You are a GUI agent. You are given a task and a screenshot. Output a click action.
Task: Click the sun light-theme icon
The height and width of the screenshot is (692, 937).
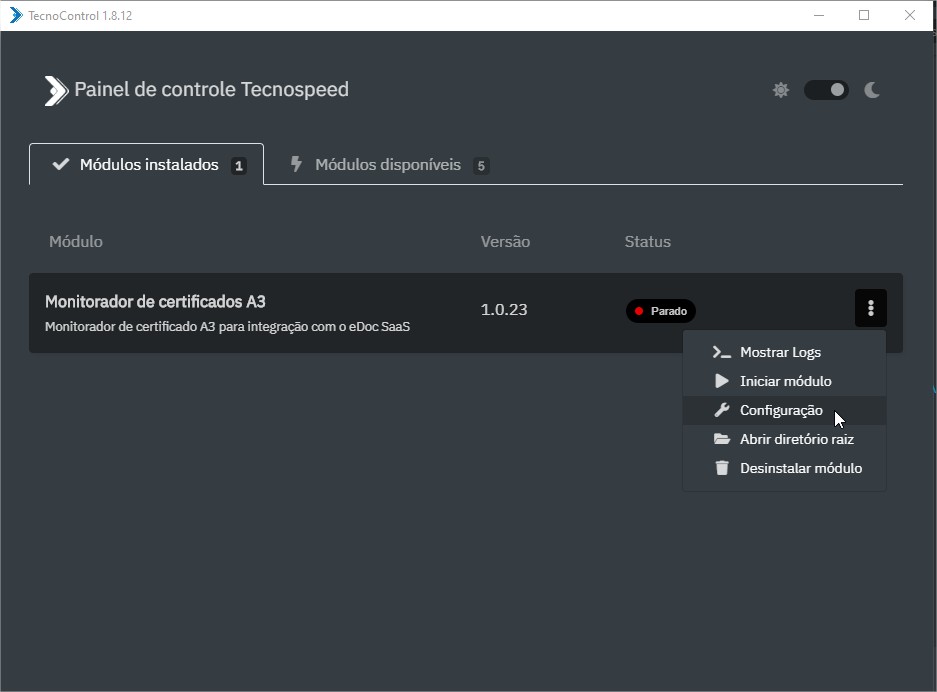click(780, 90)
